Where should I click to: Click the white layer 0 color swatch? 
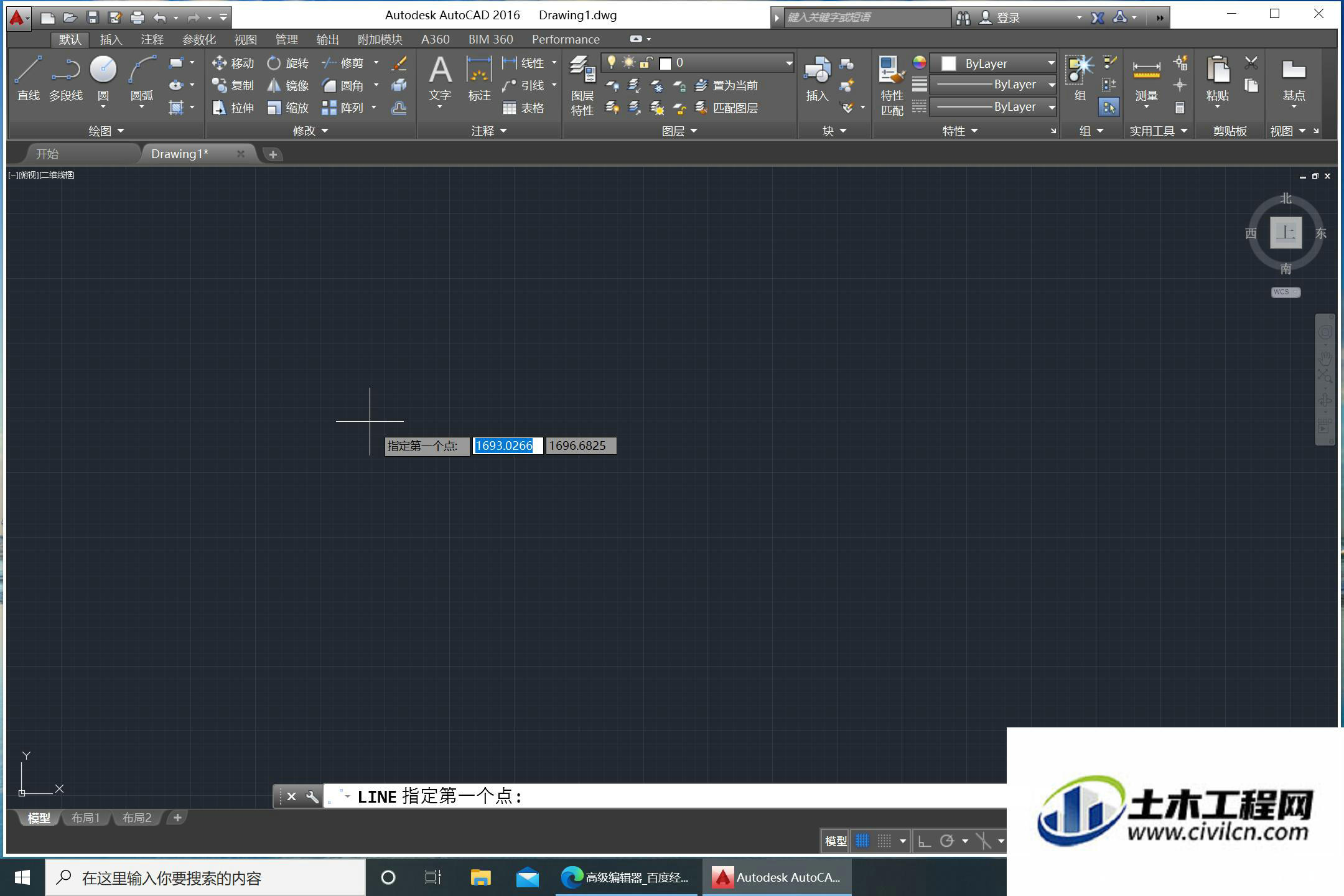pyautogui.click(x=665, y=63)
